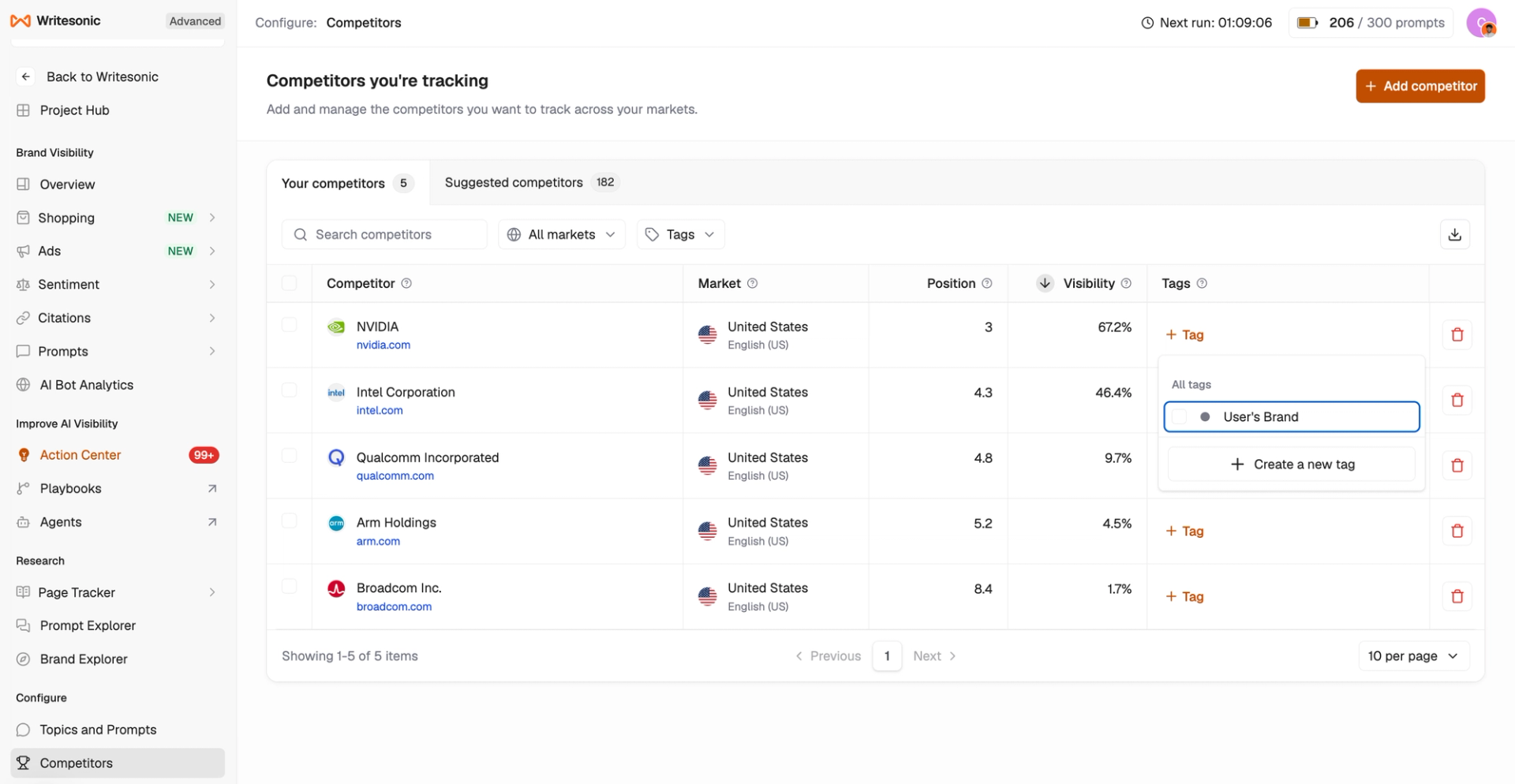
Task: Click the Add competitor button
Action: click(x=1420, y=86)
